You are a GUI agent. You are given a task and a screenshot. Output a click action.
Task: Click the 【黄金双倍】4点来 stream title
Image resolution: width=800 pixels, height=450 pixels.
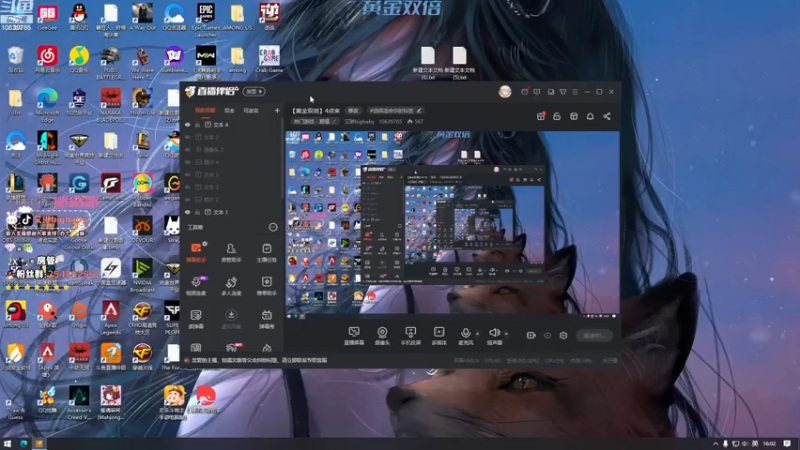tap(316, 111)
